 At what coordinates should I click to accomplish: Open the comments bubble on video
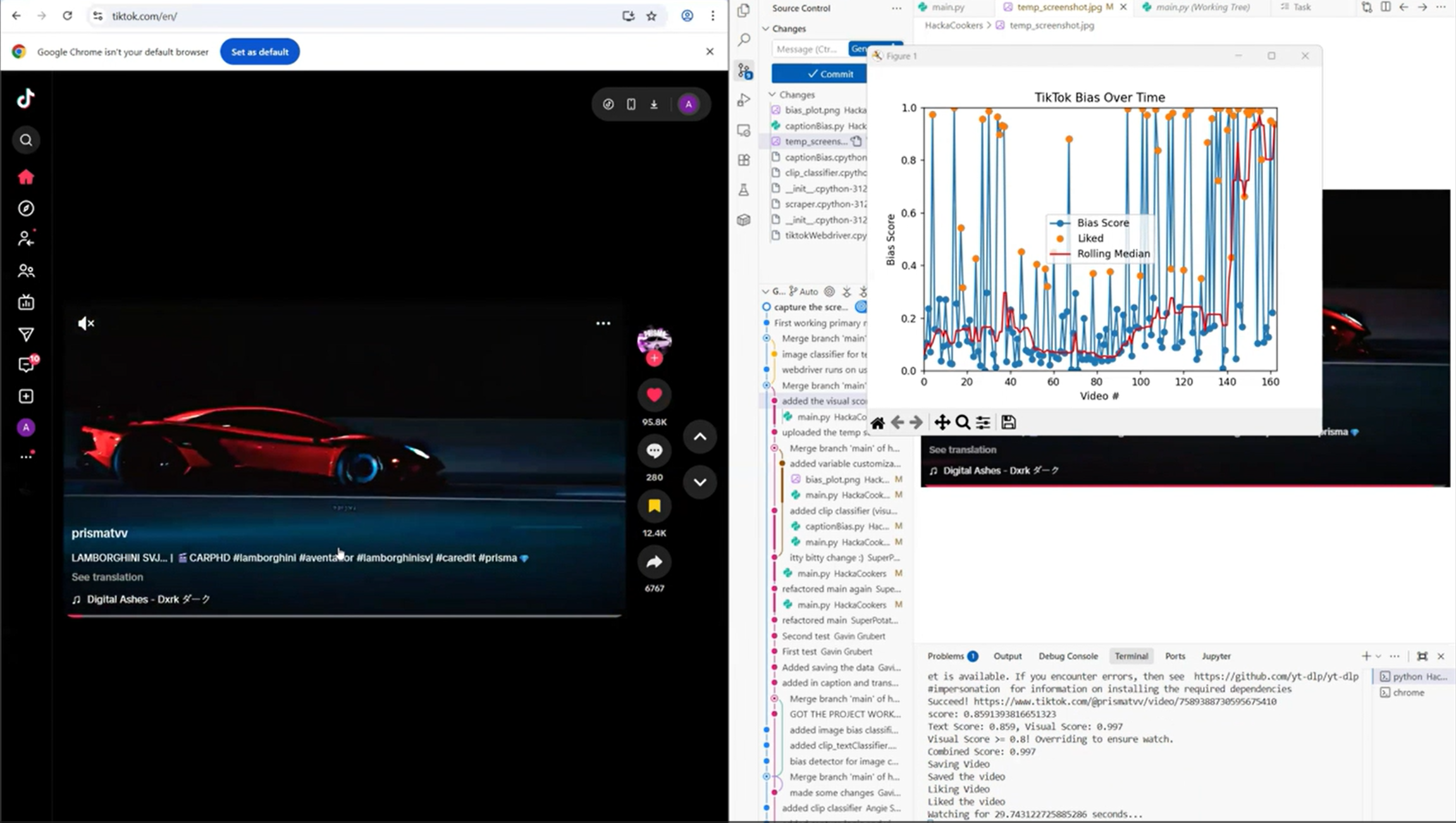[x=654, y=450]
